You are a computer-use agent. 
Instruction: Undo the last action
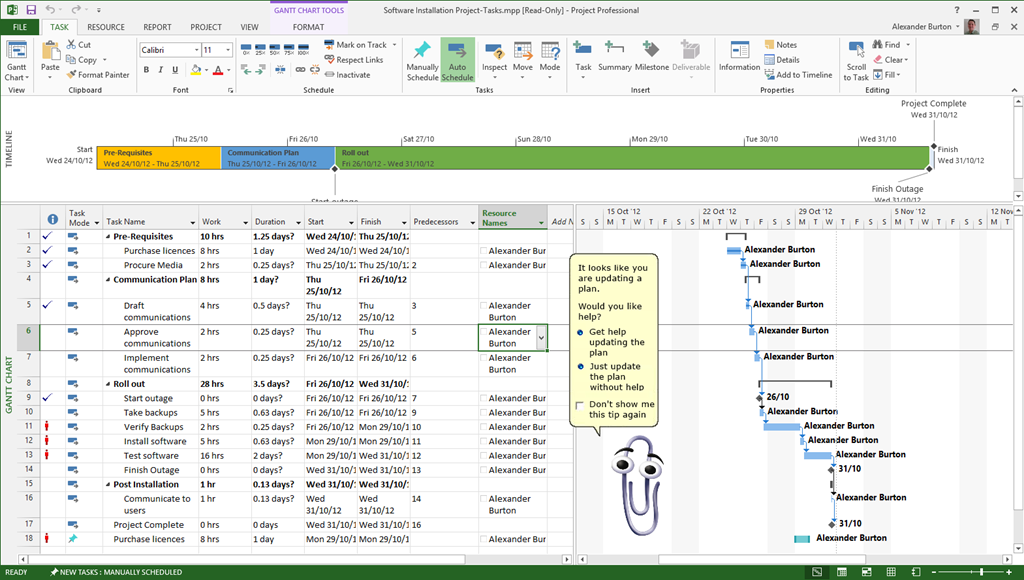click(x=50, y=10)
